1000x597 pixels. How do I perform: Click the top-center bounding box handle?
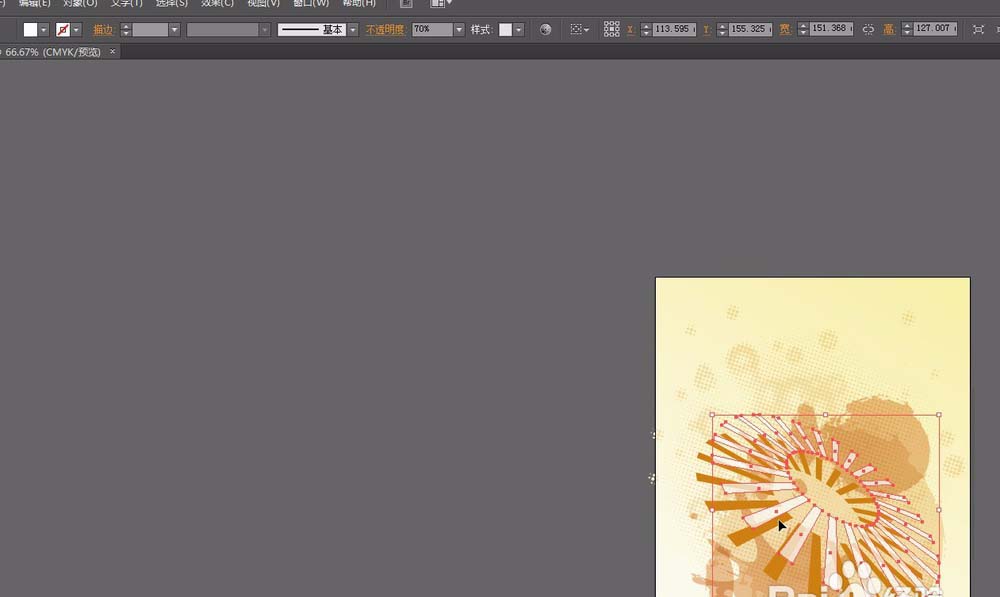coord(825,415)
